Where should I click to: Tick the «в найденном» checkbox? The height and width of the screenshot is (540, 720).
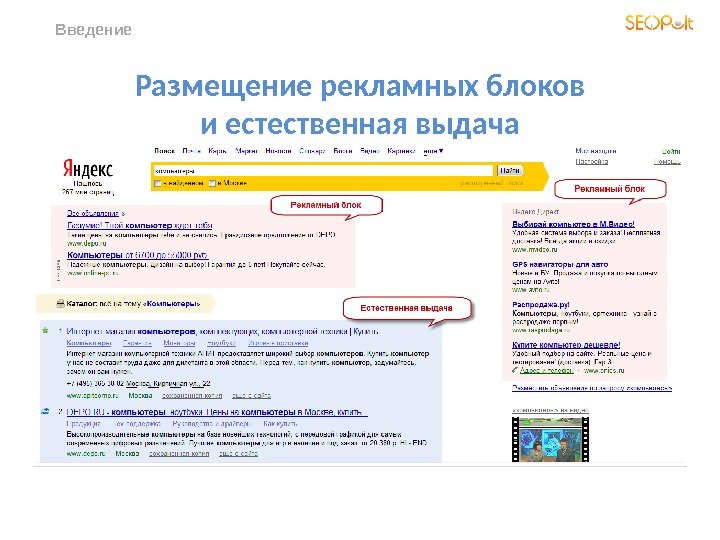158,183
